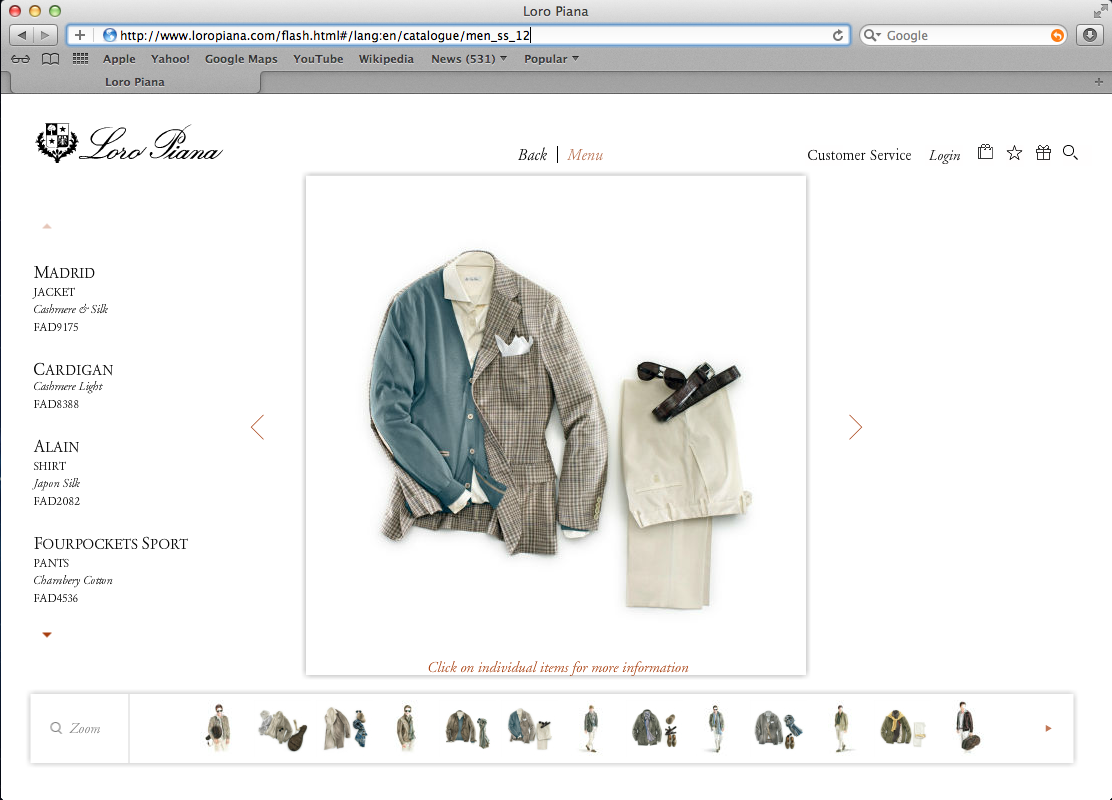The height and width of the screenshot is (800, 1112).
Task: Go to previous outfit with left arrow
Action: coord(257,427)
